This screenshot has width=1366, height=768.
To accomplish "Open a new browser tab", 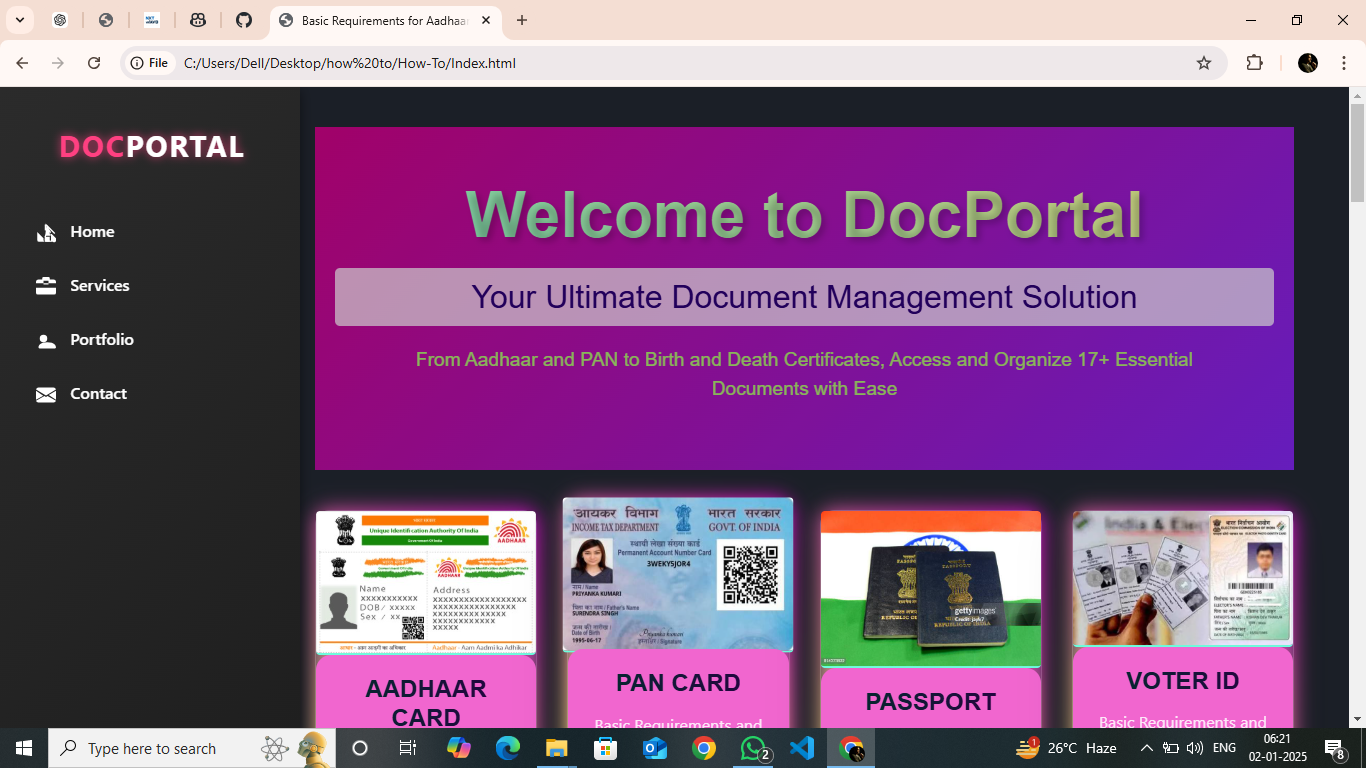I will pos(521,20).
